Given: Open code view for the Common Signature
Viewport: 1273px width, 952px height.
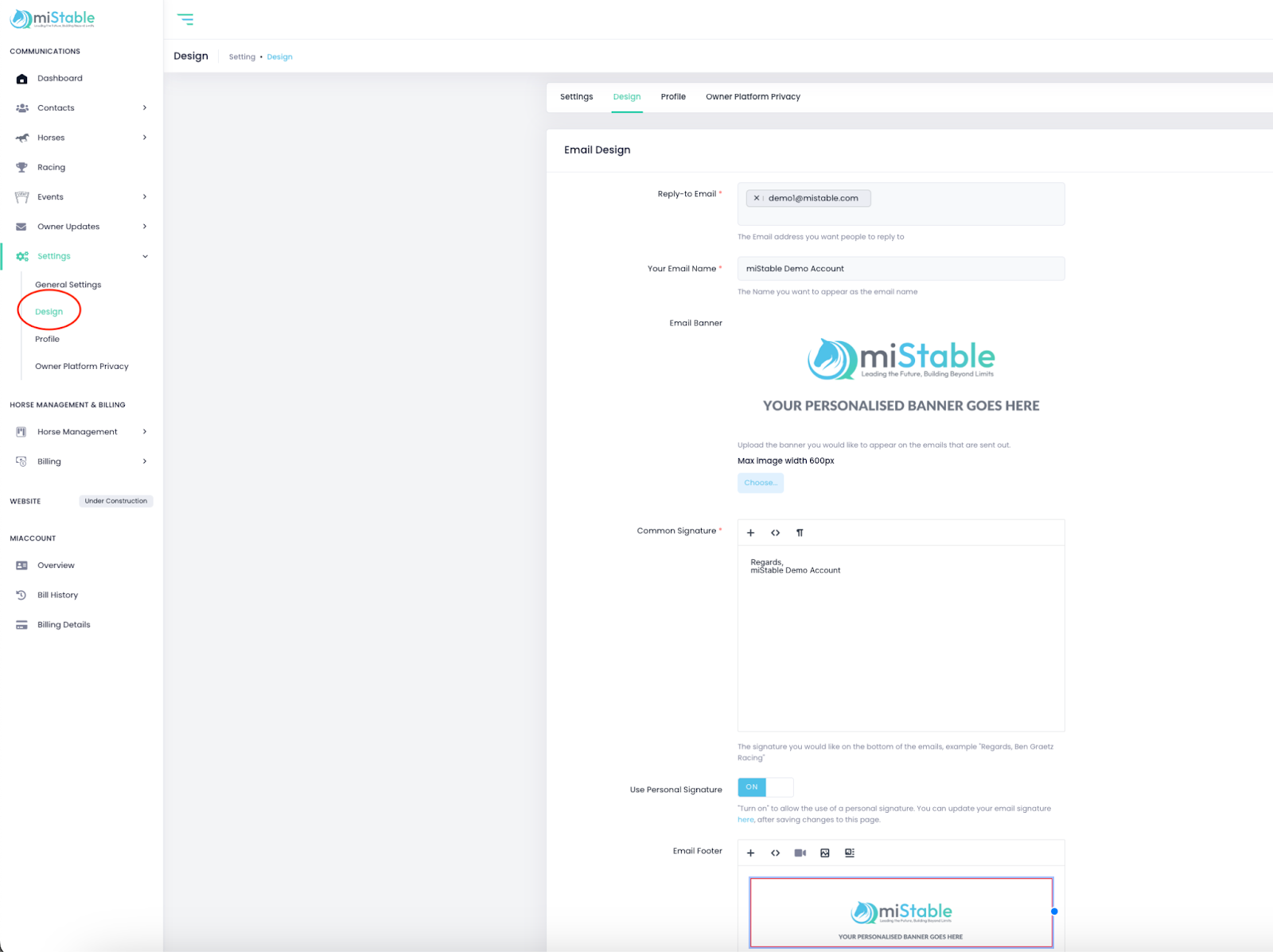Looking at the screenshot, I should pyautogui.click(x=775, y=532).
